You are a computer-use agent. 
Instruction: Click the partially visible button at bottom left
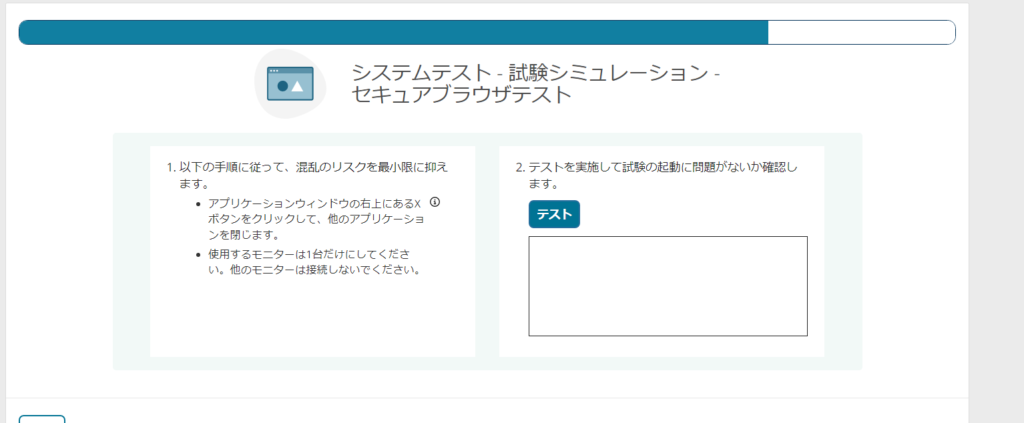point(42,419)
